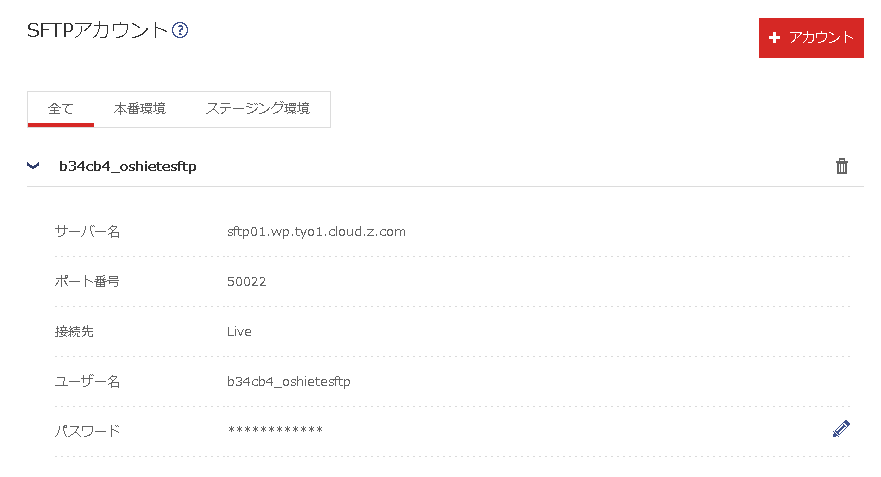Click the ユーザー名 label

[x=87, y=381]
